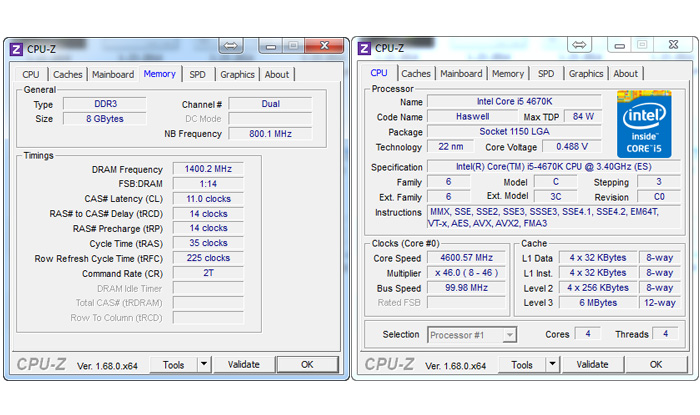This screenshot has width=700, height=415.
Task: Click the CPU-Z logo icon in right window title bar
Action: (x=364, y=48)
